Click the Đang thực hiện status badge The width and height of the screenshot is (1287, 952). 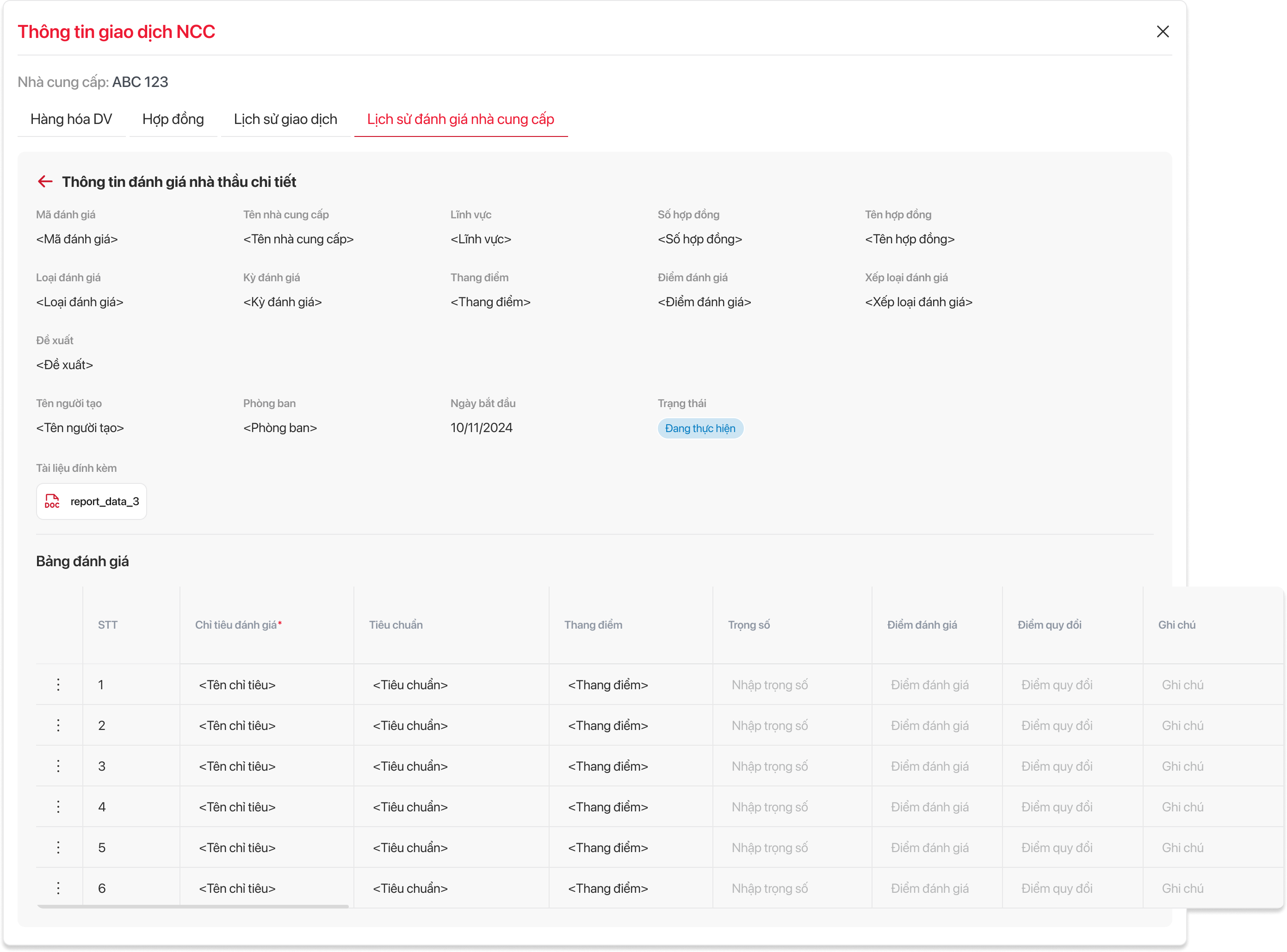(699, 428)
